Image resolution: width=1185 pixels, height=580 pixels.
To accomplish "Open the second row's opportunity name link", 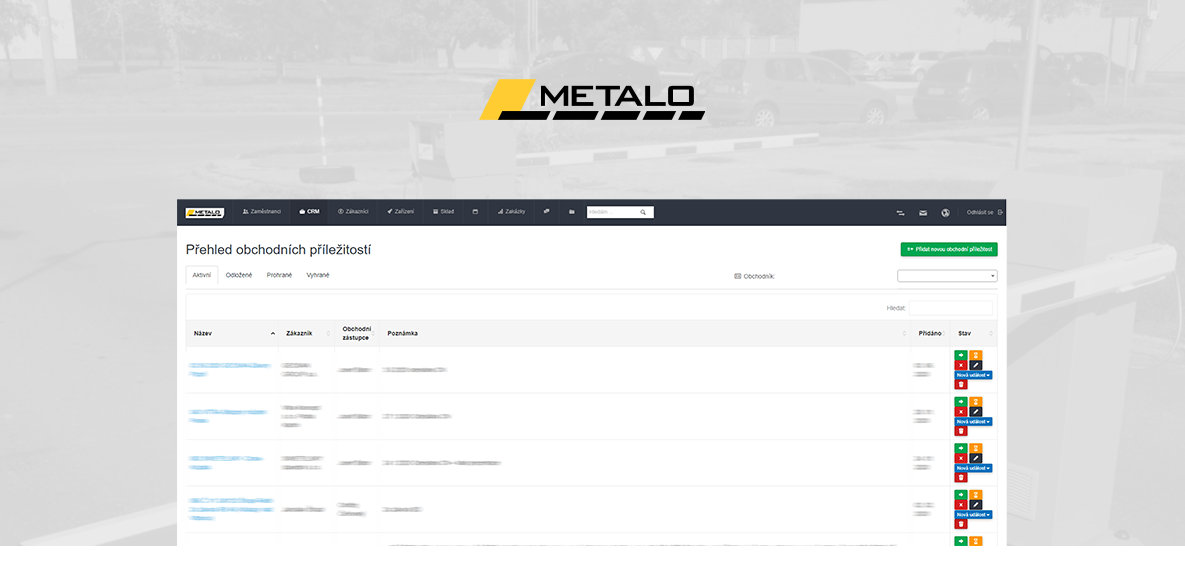I will click(x=227, y=416).
